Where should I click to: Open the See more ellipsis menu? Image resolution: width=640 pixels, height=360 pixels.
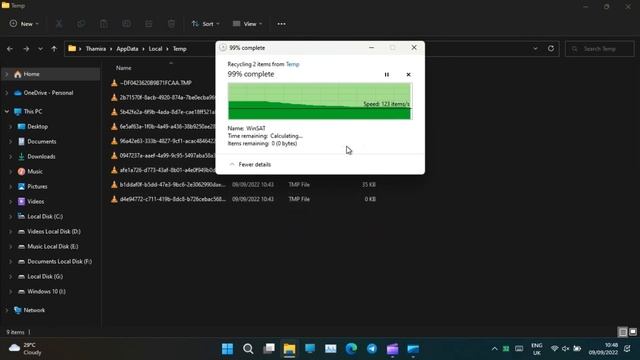coord(282,24)
